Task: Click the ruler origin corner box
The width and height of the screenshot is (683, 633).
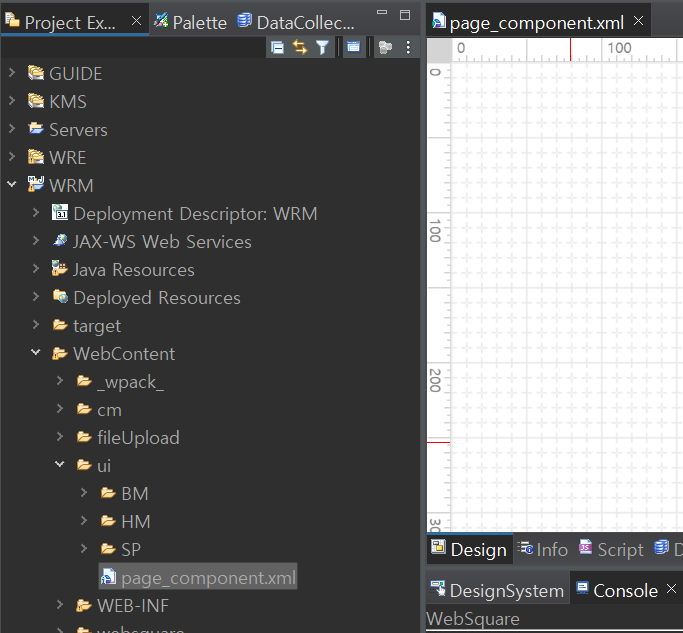Action: pos(439,50)
